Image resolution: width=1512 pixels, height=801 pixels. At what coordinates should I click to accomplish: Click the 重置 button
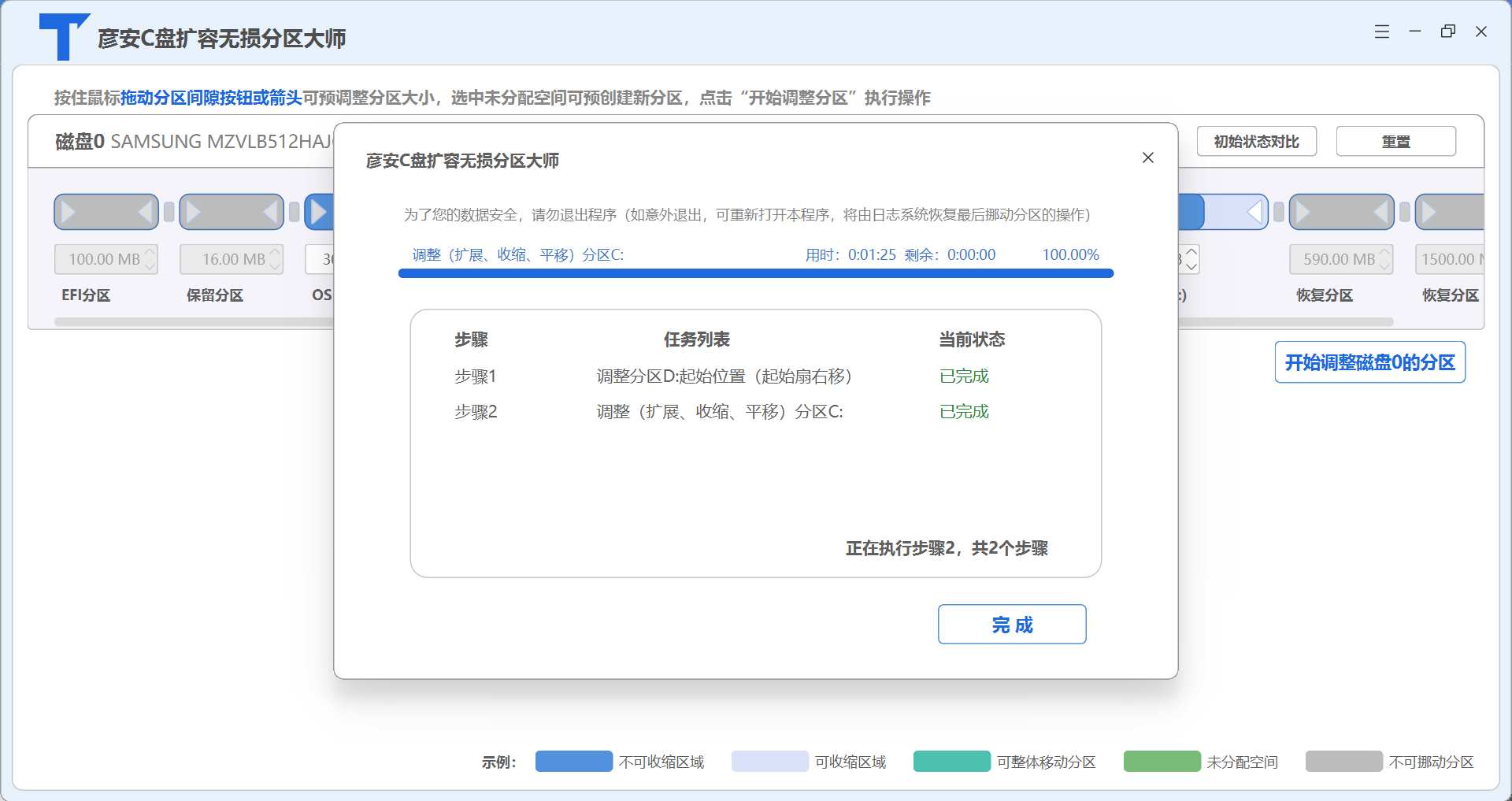pyautogui.click(x=1396, y=142)
